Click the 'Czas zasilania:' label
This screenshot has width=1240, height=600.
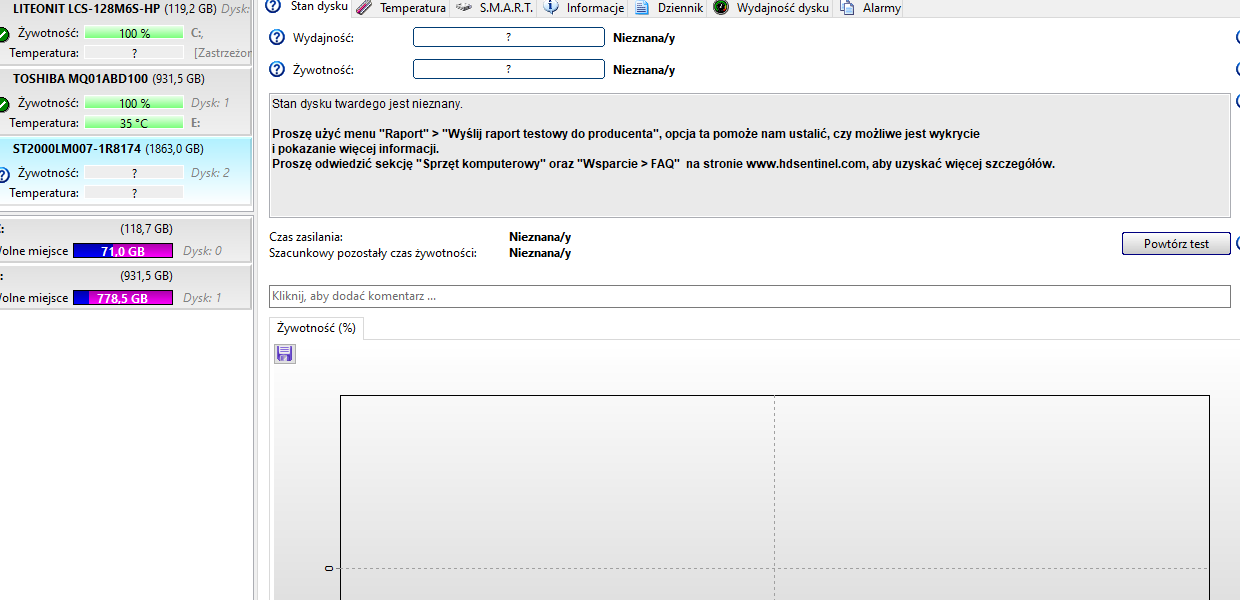[306, 237]
